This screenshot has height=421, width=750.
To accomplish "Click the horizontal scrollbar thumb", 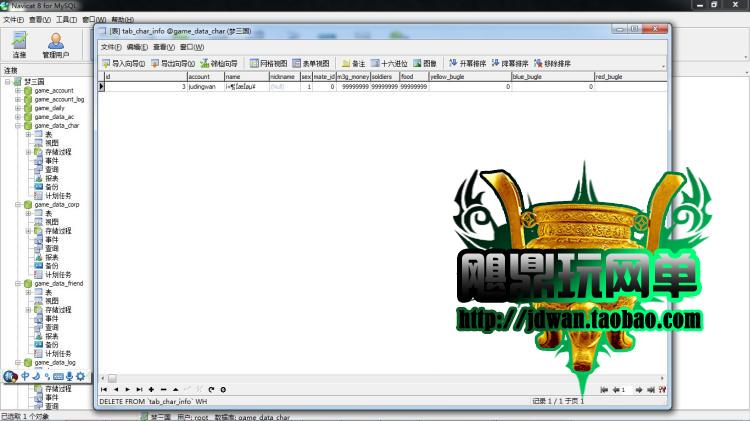I will (x=112, y=378).
